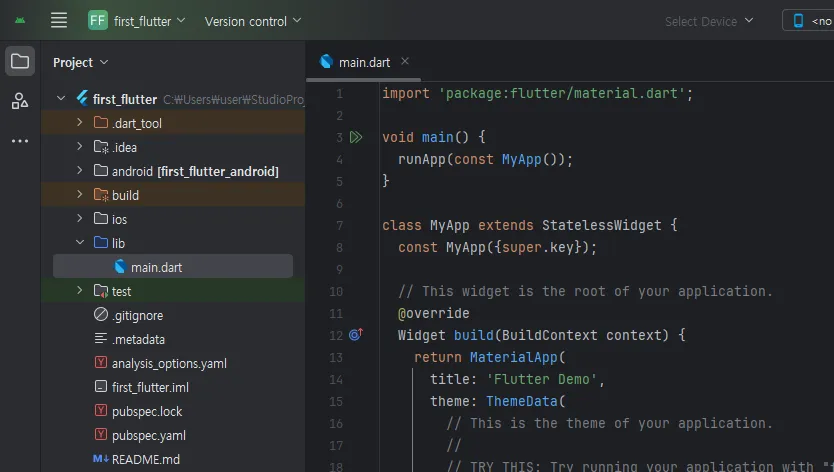This screenshot has width=834, height=472.
Task: Select the .gitignore file
Action: (137, 316)
